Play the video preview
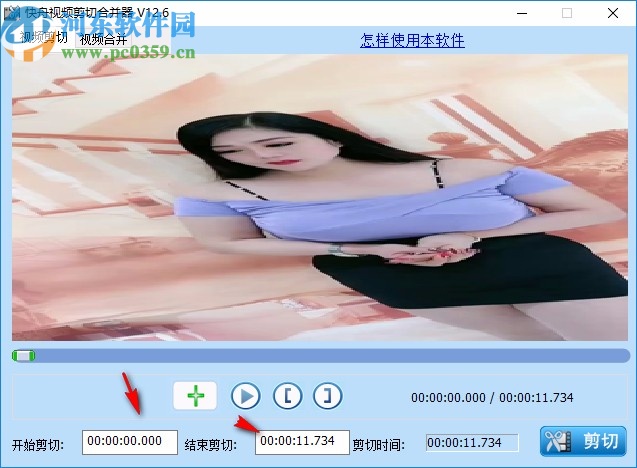 (246, 396)
